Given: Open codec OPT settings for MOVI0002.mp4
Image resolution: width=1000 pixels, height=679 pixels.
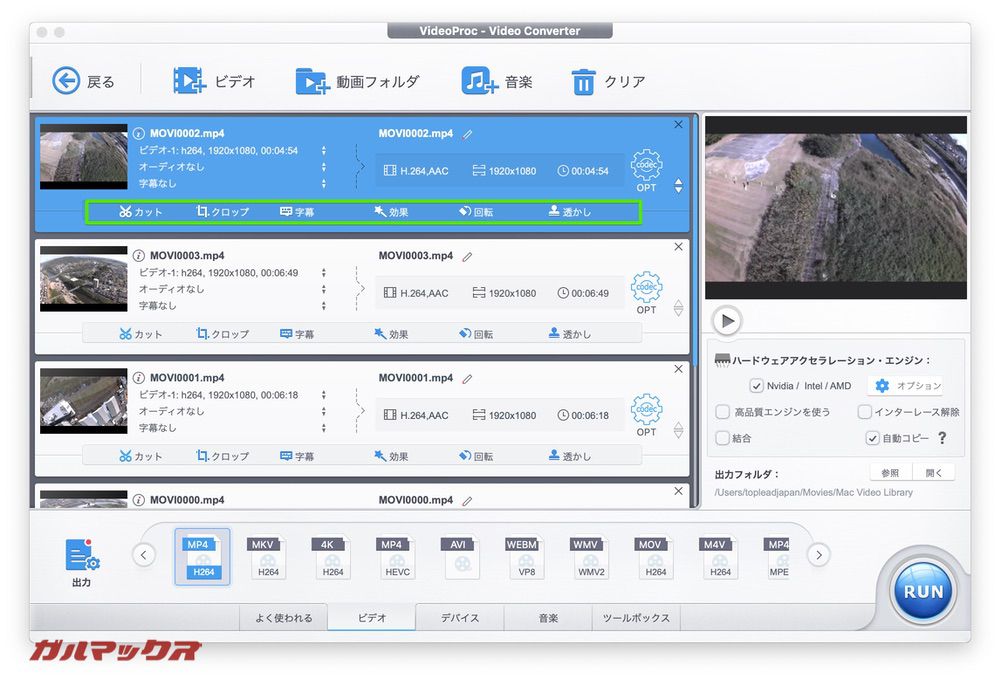Looking at the screenshot, I should click(x=646, y=170).
